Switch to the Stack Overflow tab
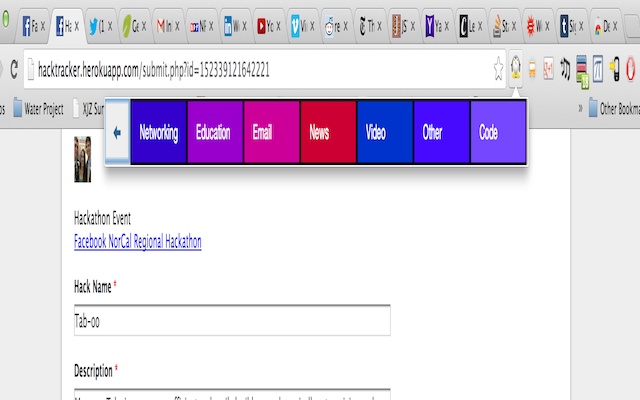The height and width of the screenshot is (400, 640). 504,27
